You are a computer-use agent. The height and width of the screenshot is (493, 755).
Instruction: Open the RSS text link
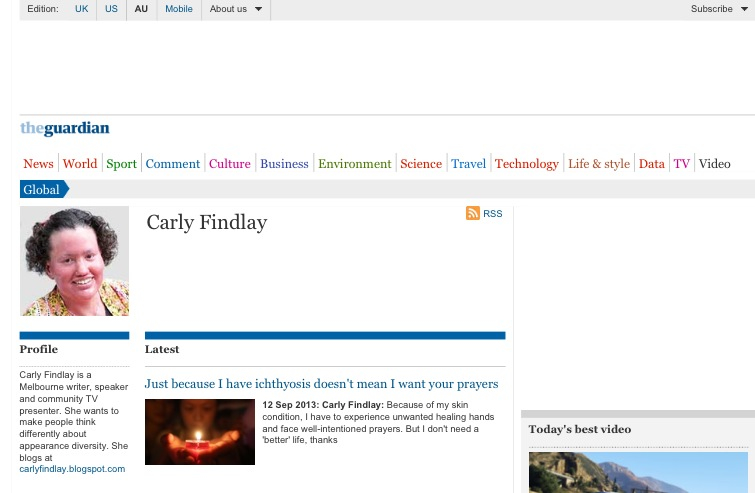pos(493,214)
